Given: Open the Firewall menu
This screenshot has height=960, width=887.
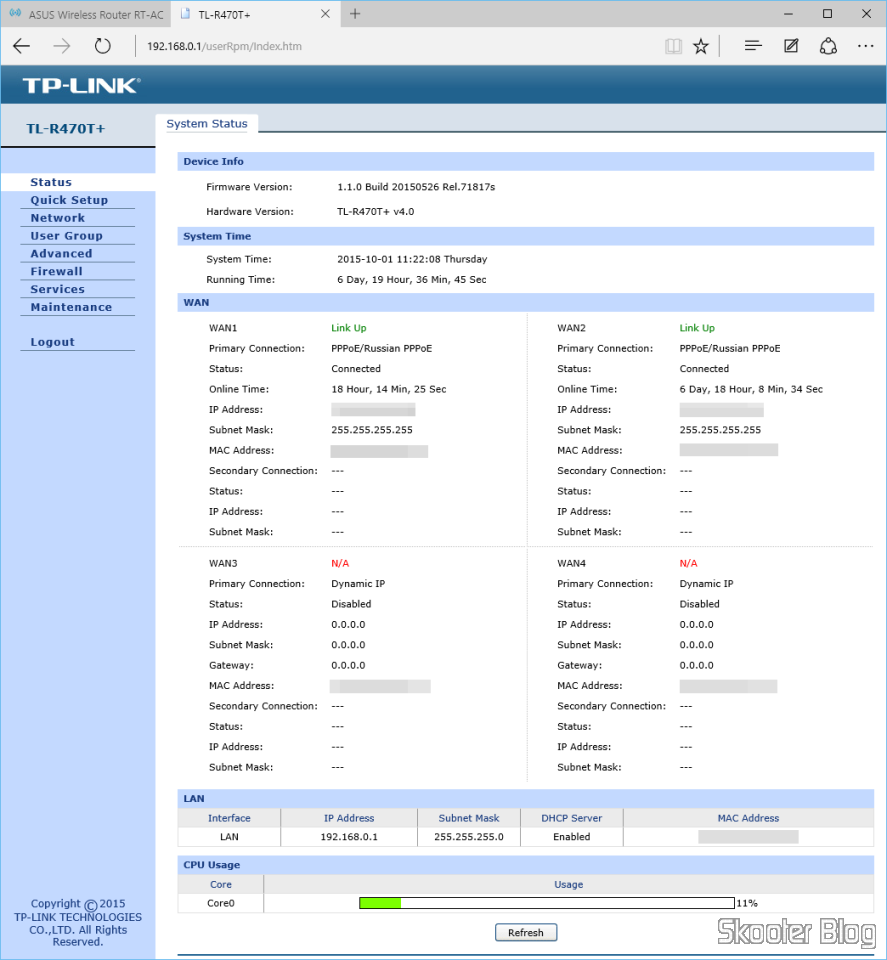Looking at the screenshot, I should [56, 271].
